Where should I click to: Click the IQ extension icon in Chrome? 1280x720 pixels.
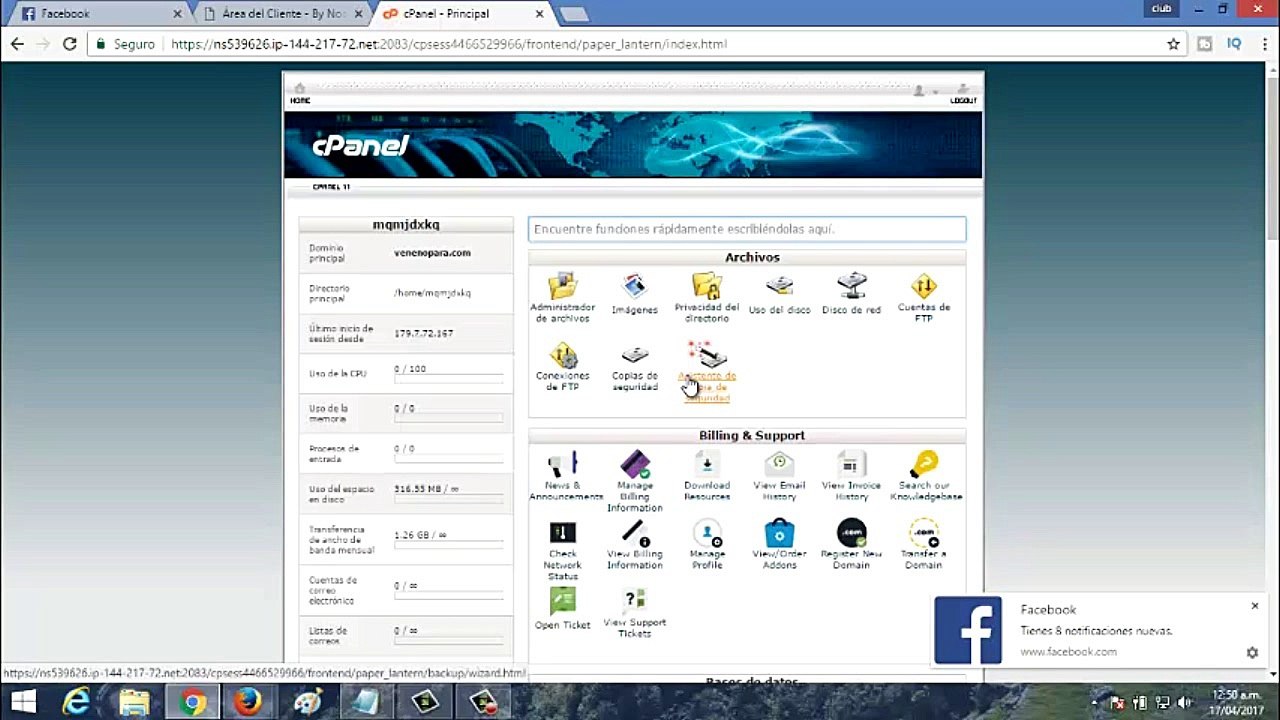click(x=1234, y=44)
